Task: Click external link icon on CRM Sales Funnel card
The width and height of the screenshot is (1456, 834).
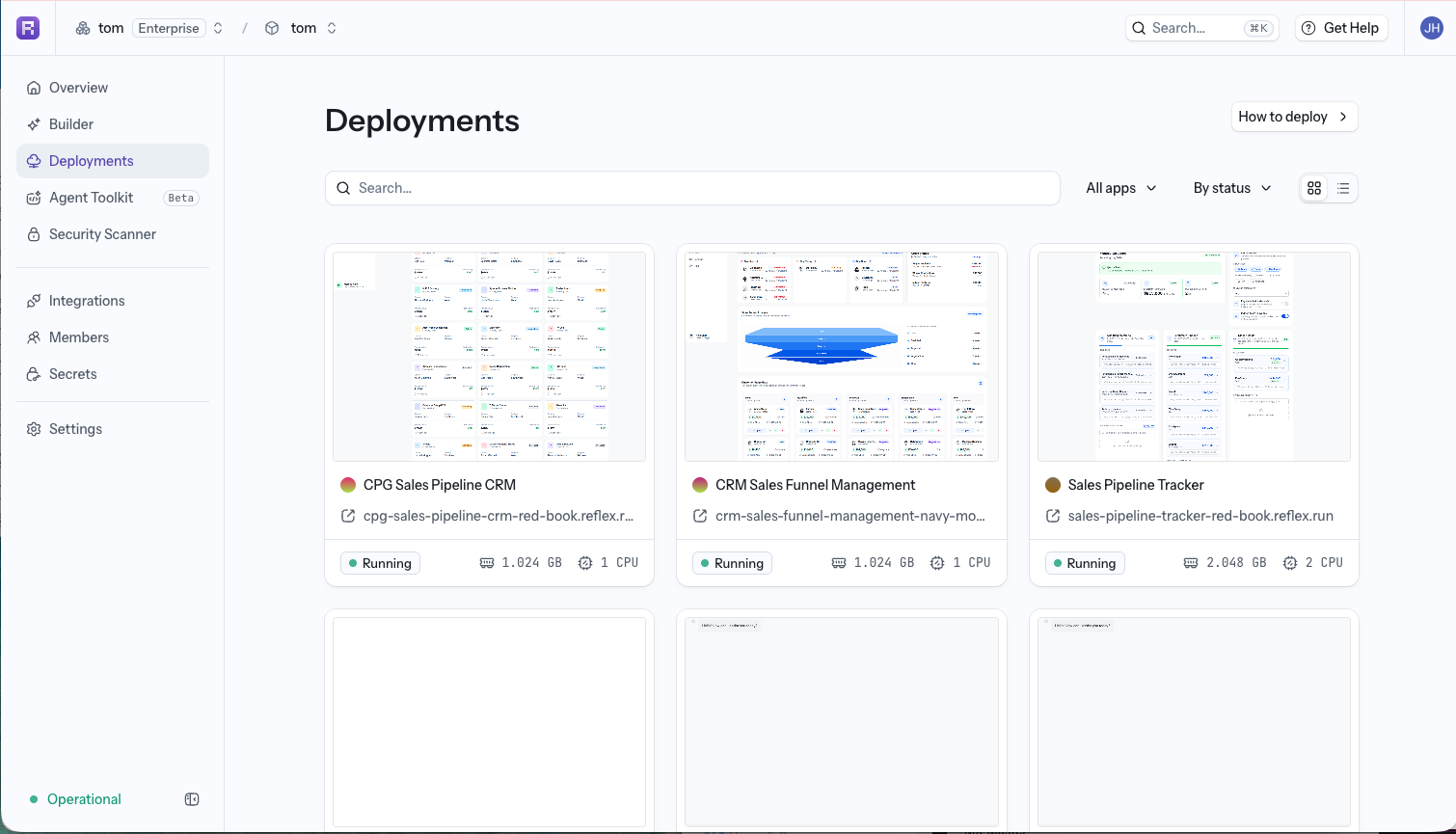Action: (x=700, y=516)
